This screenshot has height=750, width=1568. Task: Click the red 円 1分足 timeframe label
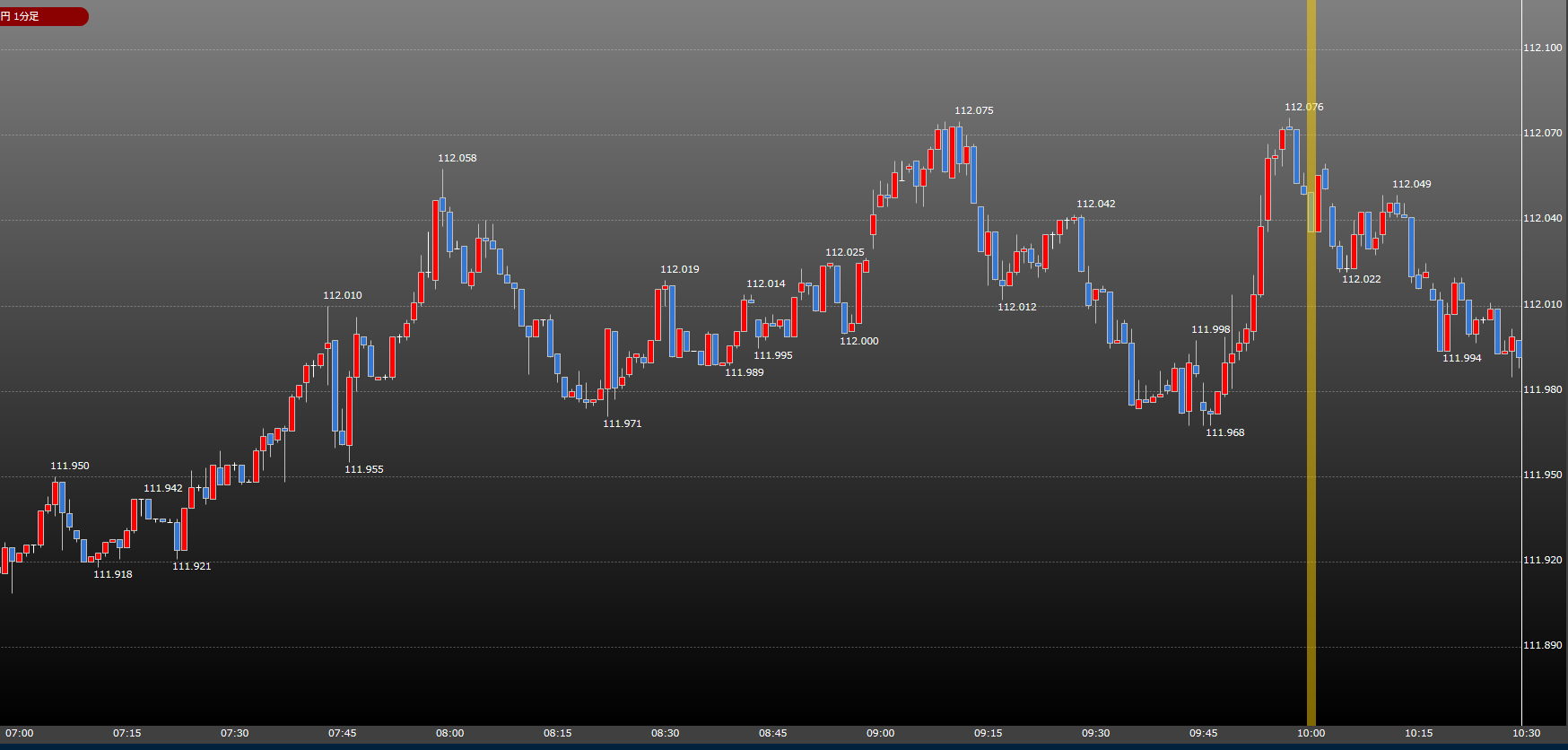click(43, 16)
